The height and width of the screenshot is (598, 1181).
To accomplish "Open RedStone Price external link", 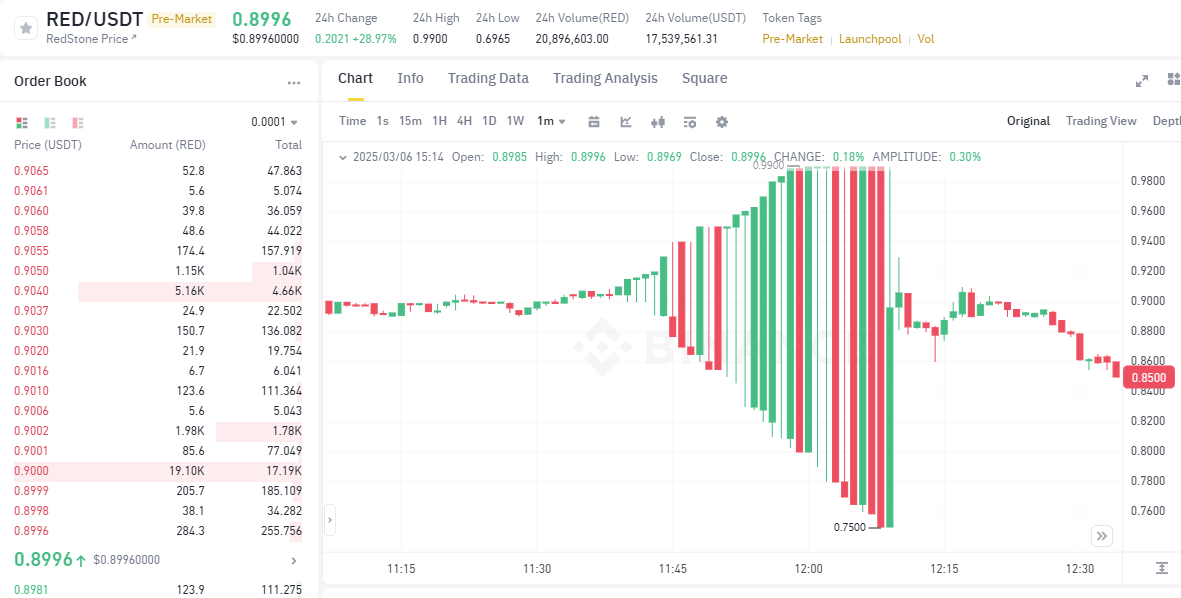I will 91,38.
